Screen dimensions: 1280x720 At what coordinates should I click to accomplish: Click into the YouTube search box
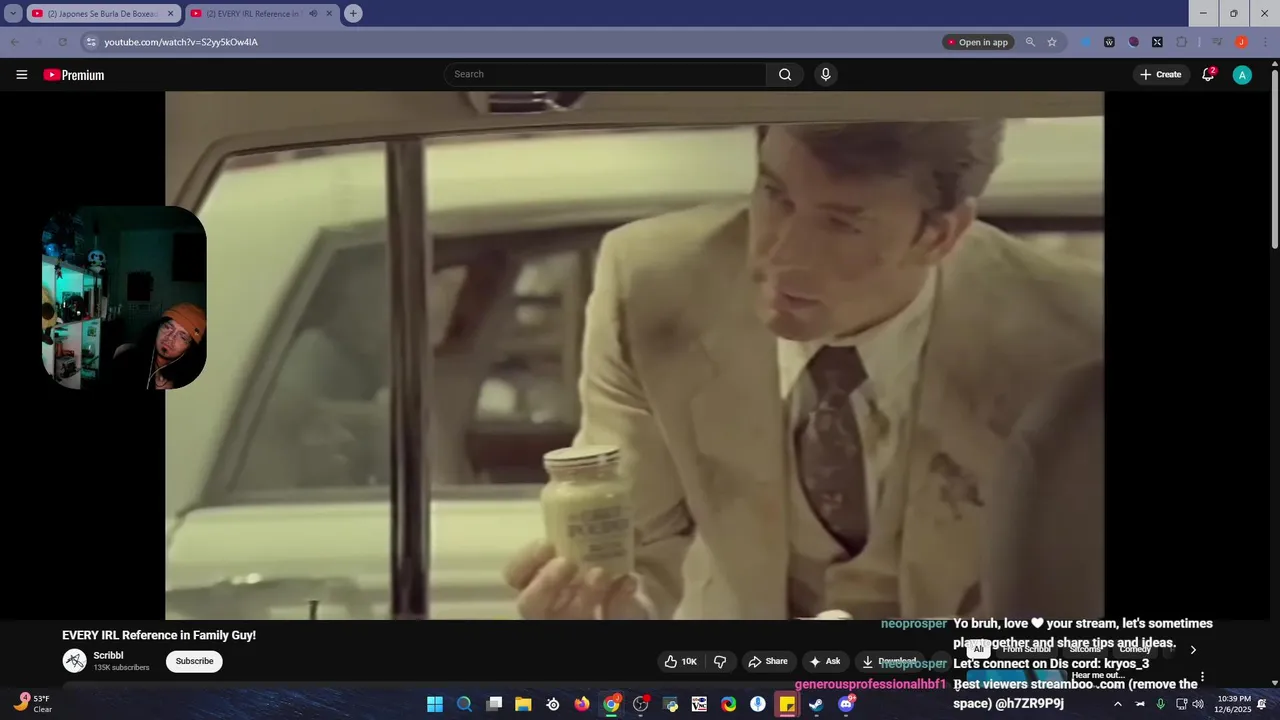point(606,74)
